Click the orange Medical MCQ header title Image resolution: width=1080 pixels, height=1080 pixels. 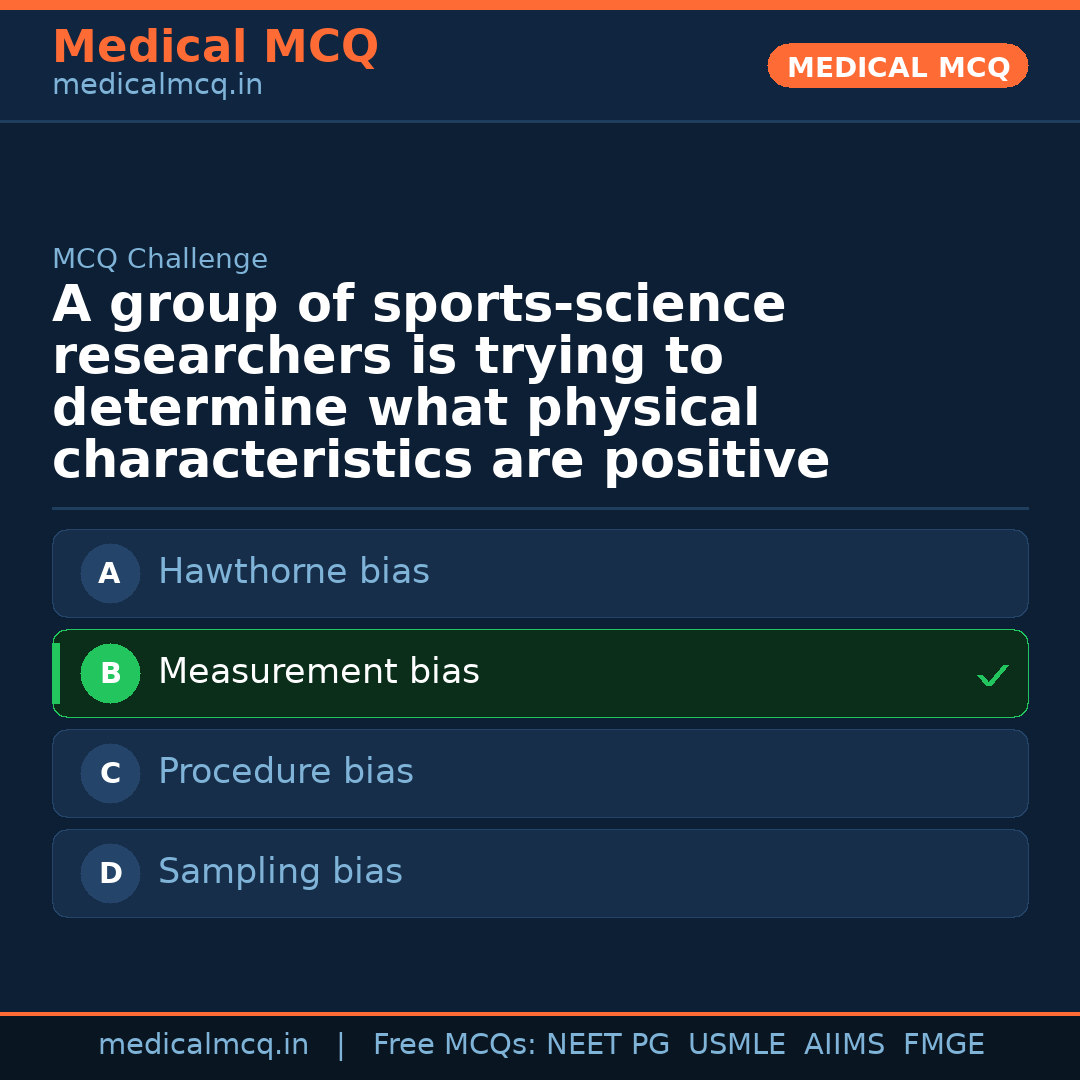click(215, 47)
